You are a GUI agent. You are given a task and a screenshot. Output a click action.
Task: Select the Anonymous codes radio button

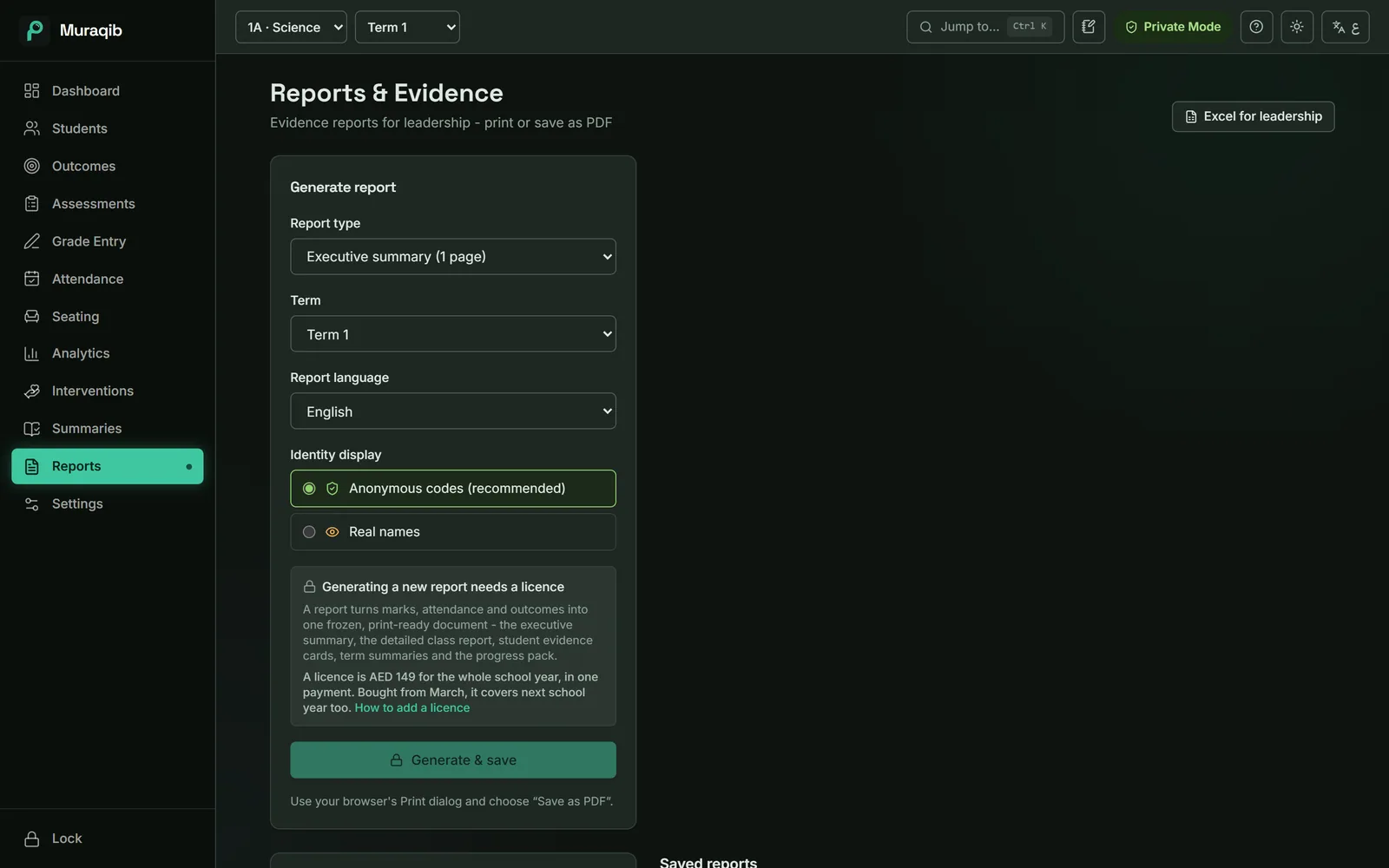(x=309, y=489)
